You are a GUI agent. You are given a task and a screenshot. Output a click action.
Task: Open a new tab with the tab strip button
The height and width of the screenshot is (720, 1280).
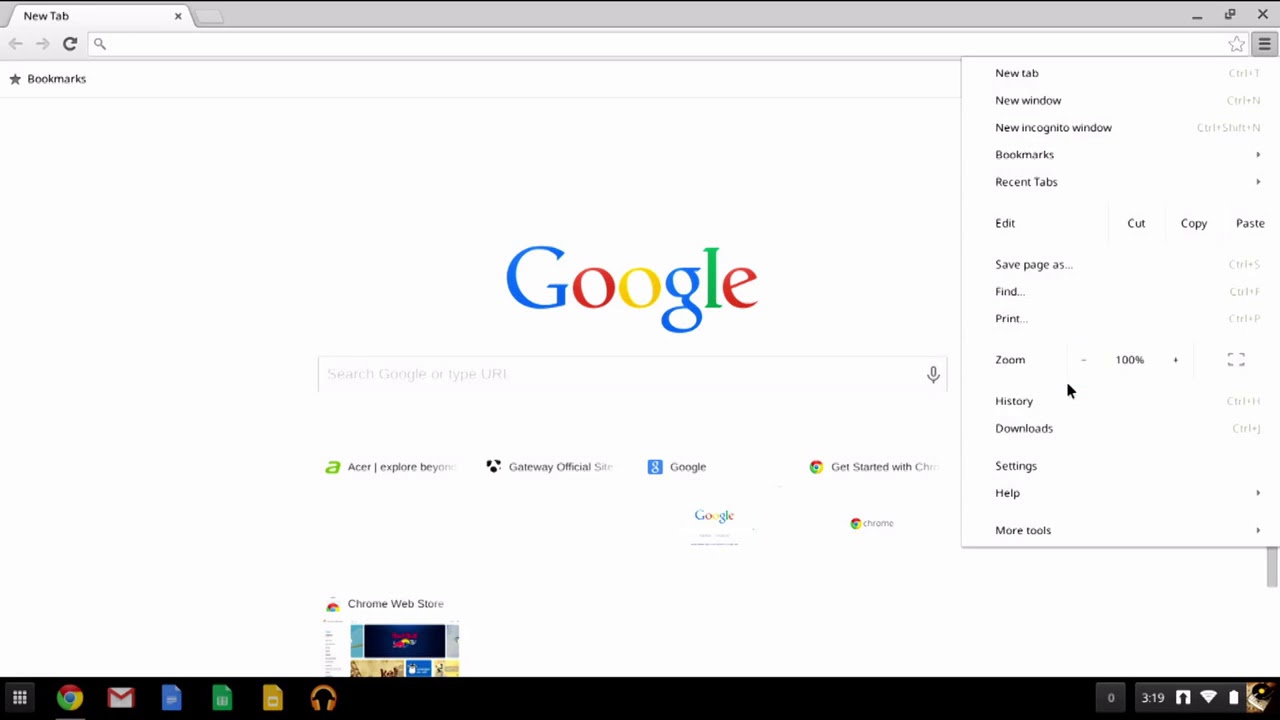(x=209, y=16)
